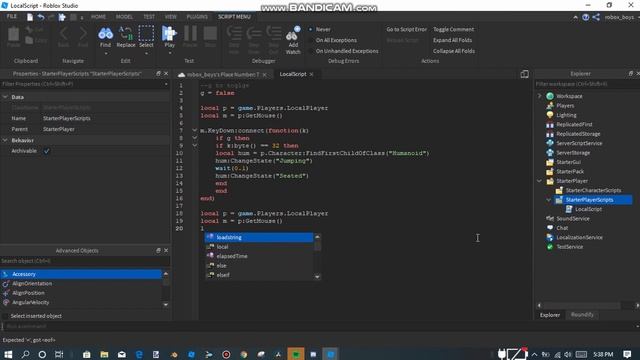Open the help icon at top right
640x360 pixels.
pos(586,17)
